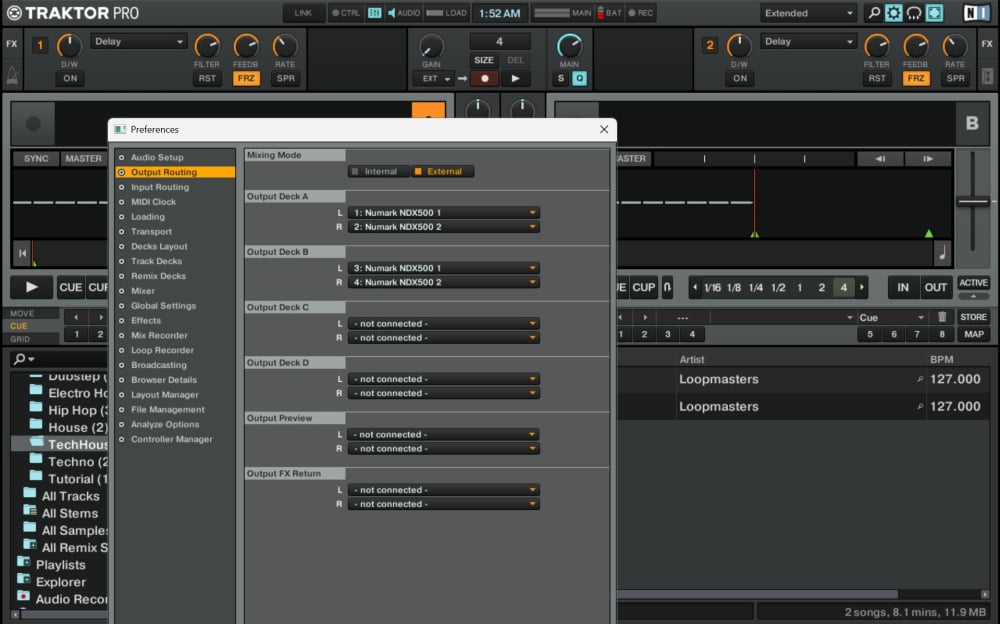Open Output Deck A left channel dropdown
1000x624 pixels.
click(x=444, y=213)
